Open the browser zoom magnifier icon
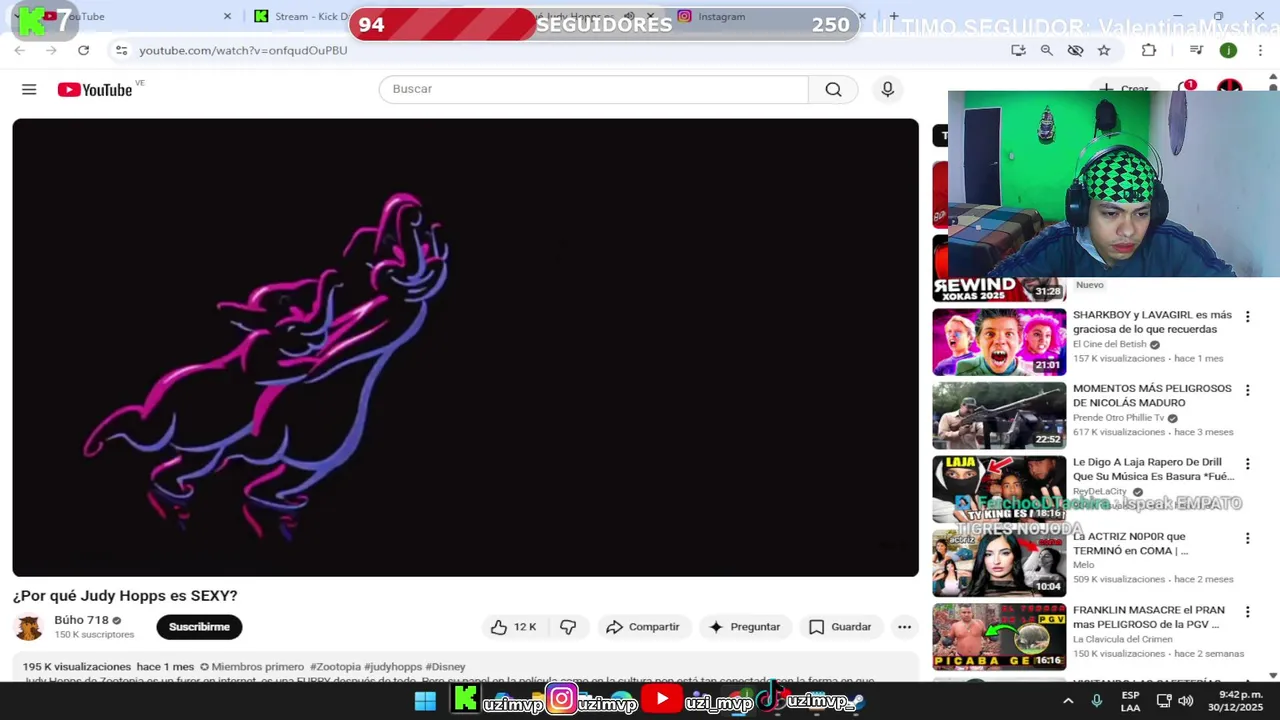Viewport: 1280px width, 720px height. (x=1046, y=50)
